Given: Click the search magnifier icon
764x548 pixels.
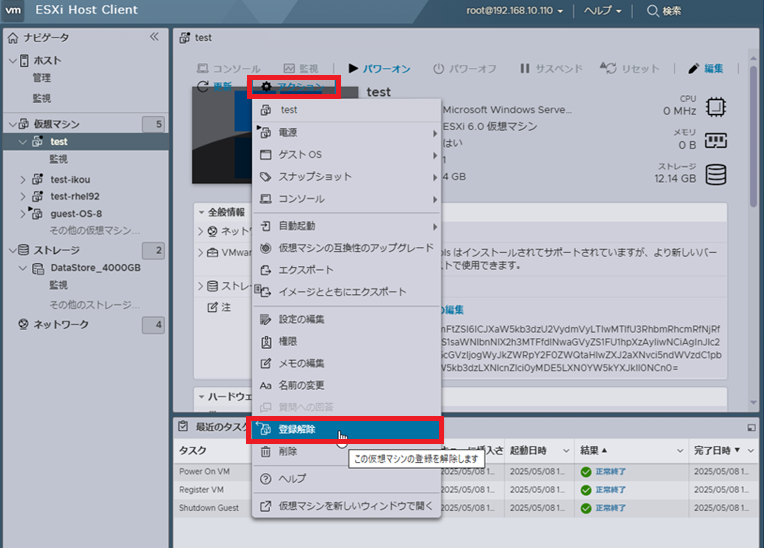Looking at the screenshot, I should (x=652, y=11).
